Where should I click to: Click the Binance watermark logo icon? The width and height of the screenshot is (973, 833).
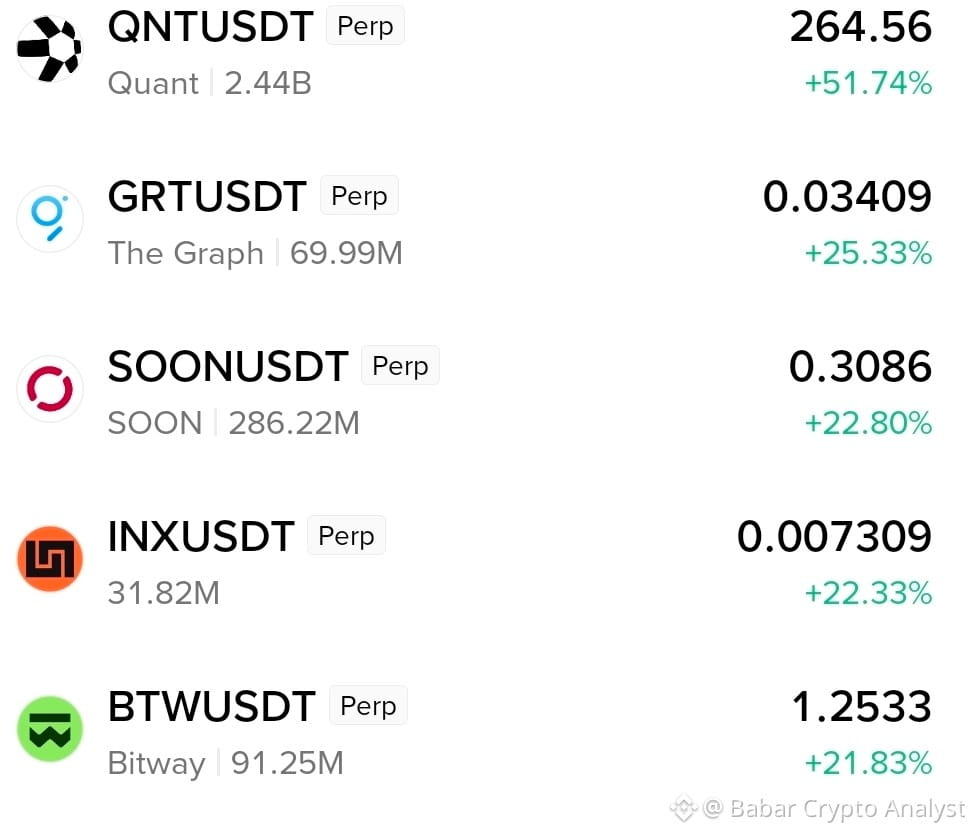(683, 808)
